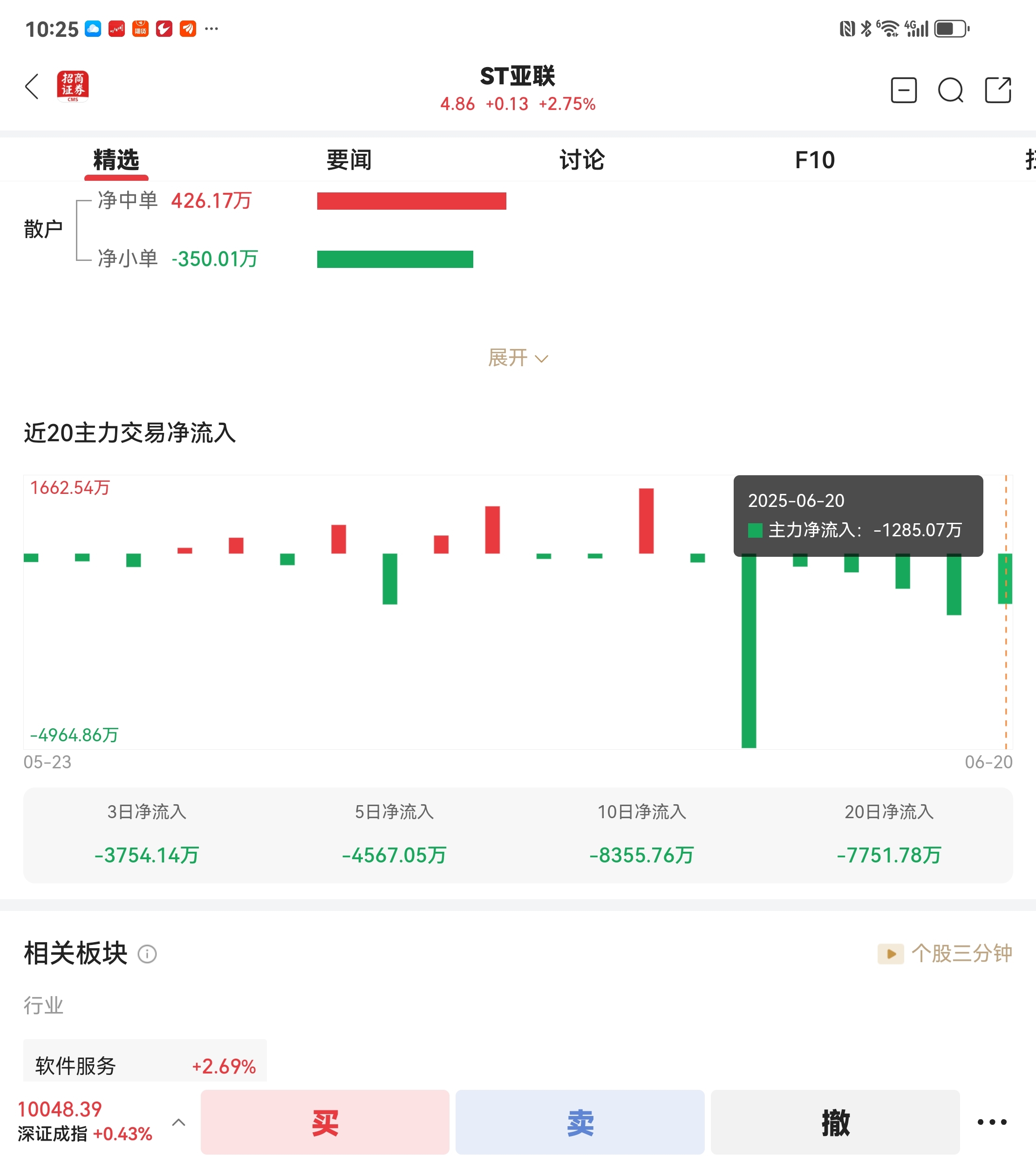Select the tallest red inflow bar in chart
Viewport: 1036px width, 1163px height.
coord(646,521)
